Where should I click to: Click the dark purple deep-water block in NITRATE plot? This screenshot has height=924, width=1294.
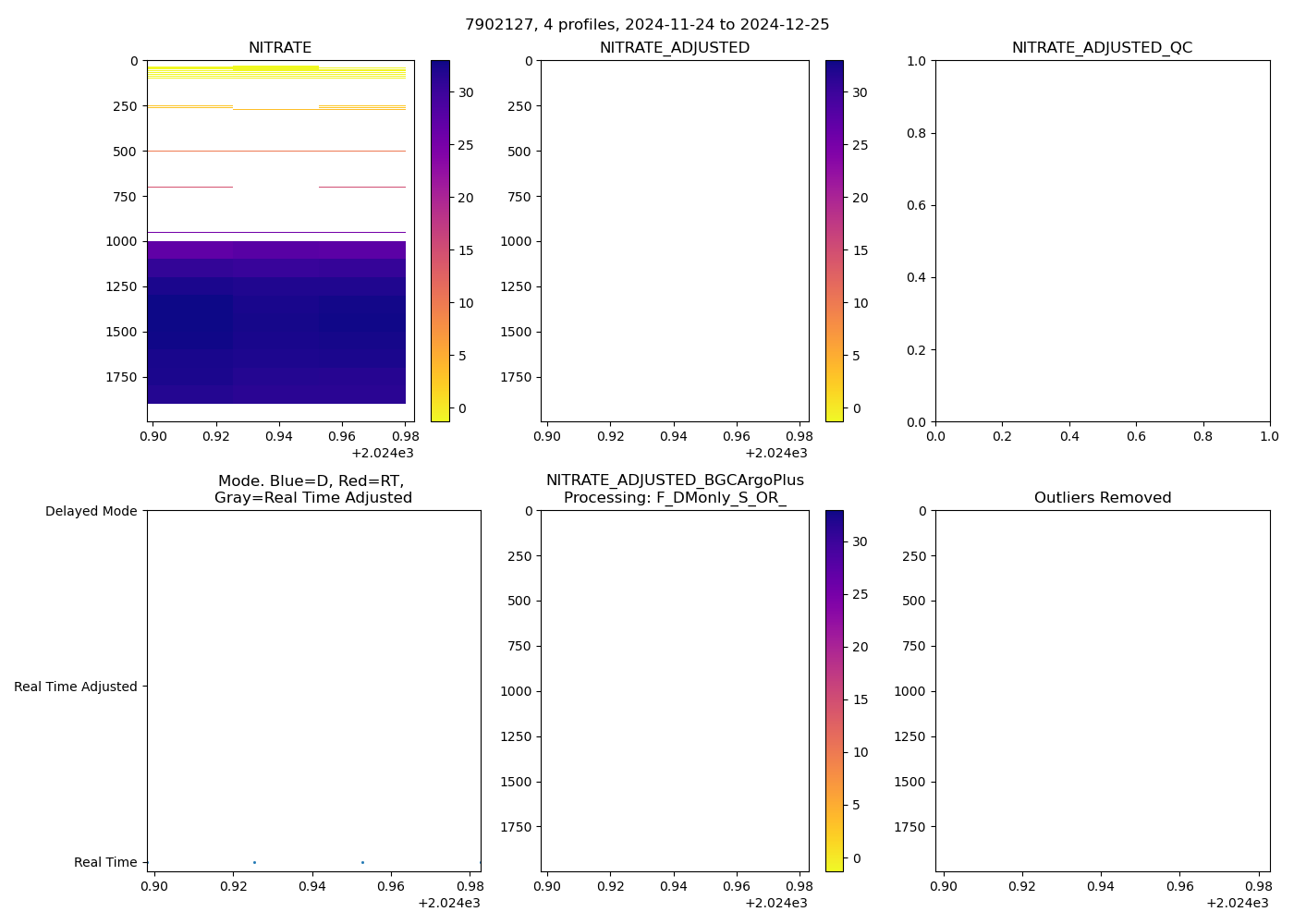click(277, 323)
